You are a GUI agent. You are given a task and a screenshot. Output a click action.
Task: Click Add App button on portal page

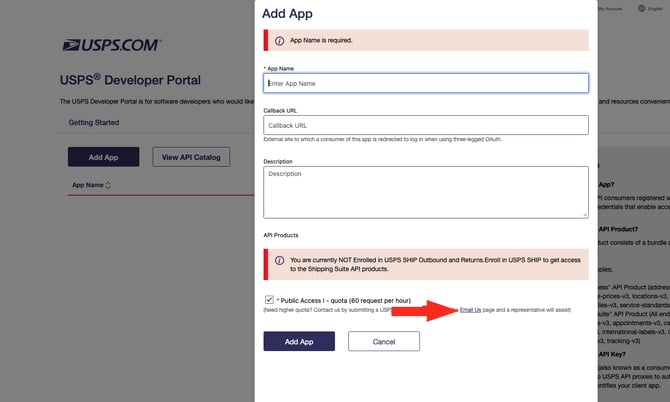[x=103, y=157]
